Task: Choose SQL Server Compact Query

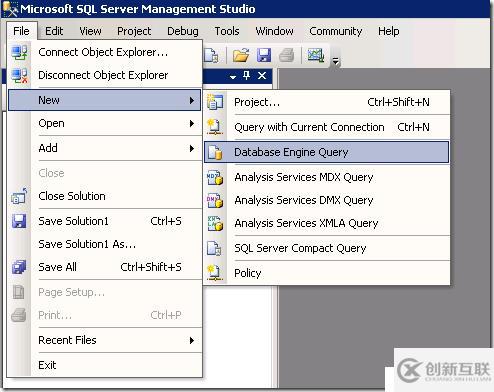Action: point(327,248)
